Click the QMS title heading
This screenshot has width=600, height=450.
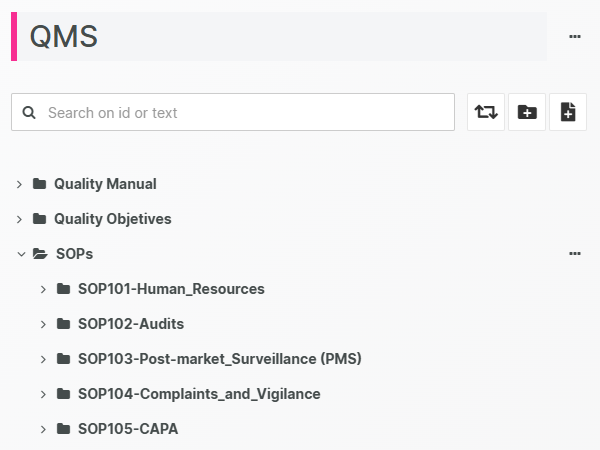[x=64, y=37]
